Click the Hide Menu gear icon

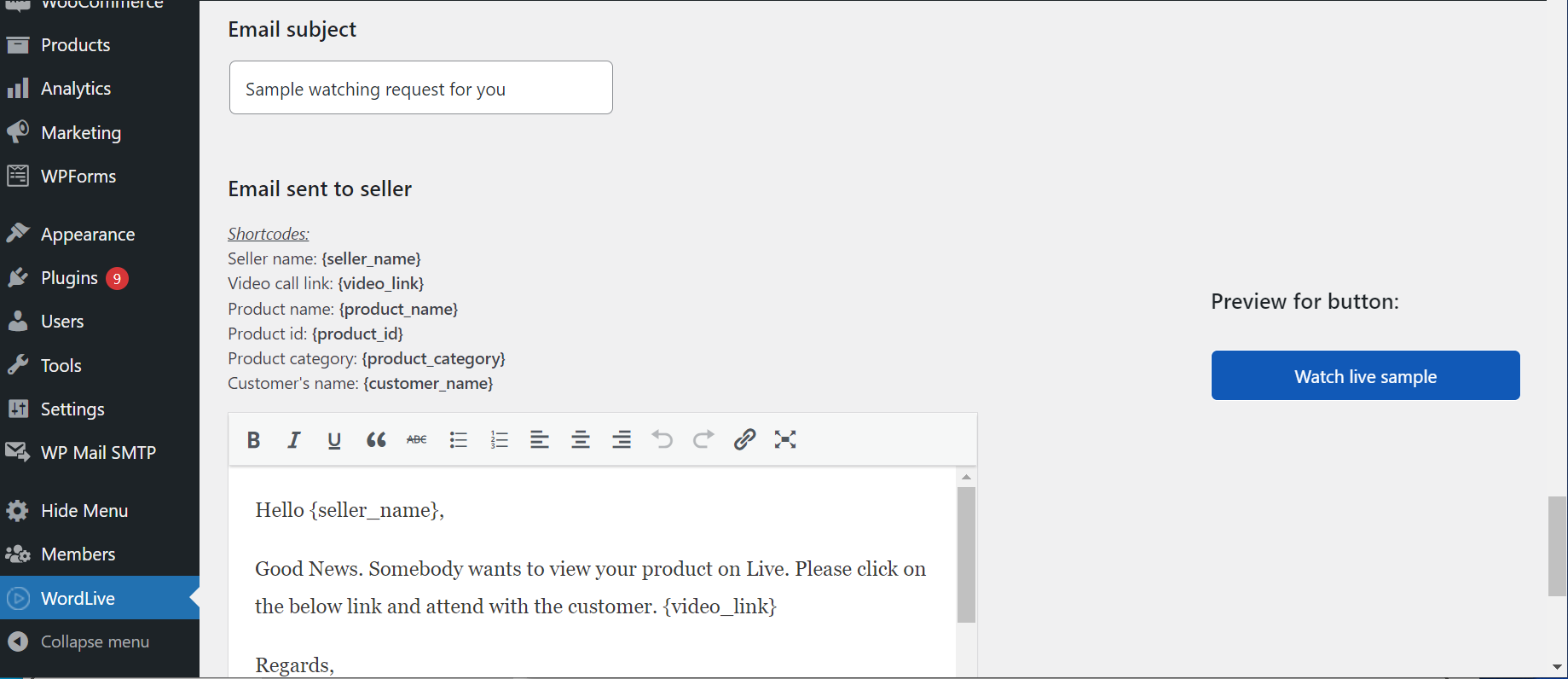(18, 511)
